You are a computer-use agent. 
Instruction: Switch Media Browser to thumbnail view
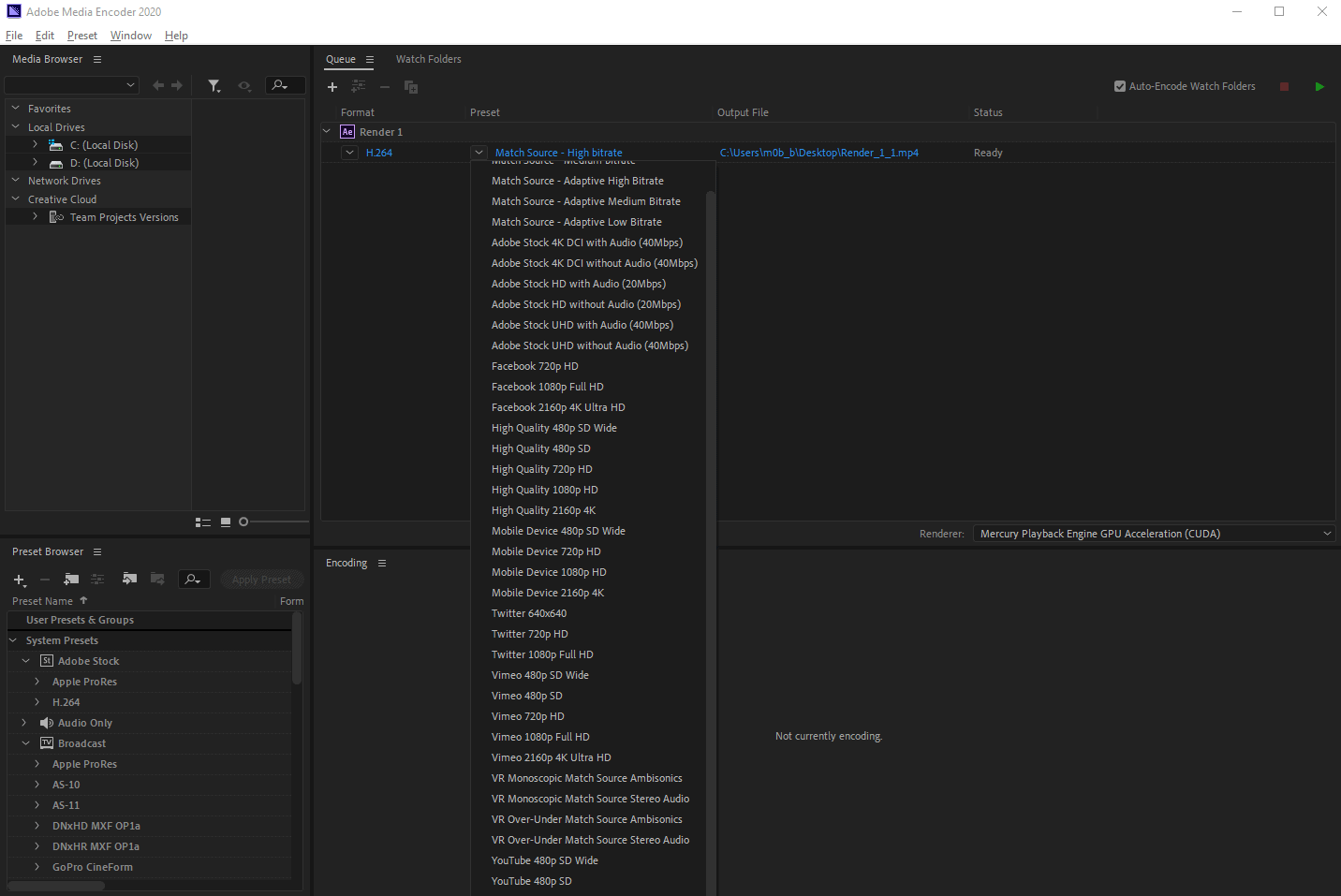[x=226, y=522]
